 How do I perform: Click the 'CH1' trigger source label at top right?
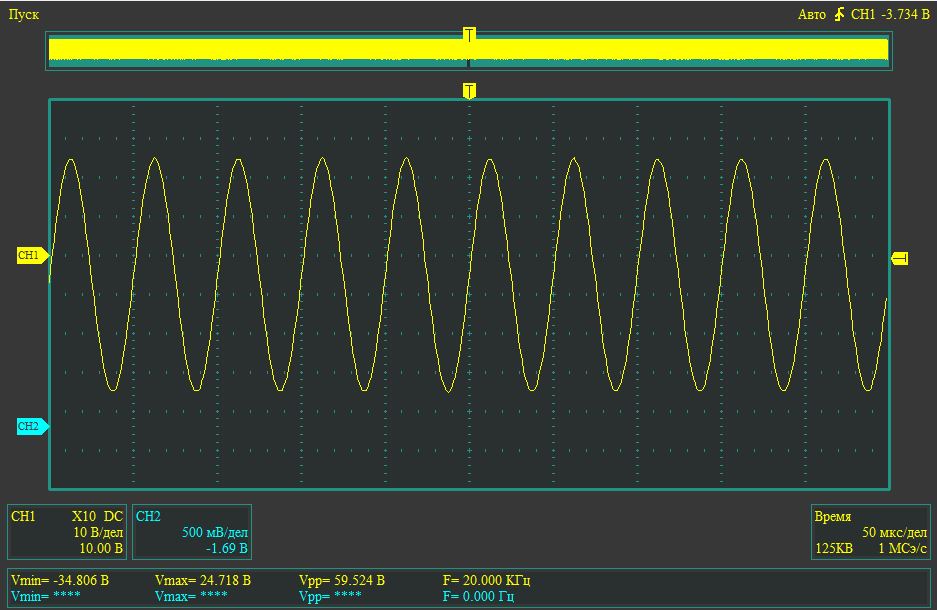point(863,14)
